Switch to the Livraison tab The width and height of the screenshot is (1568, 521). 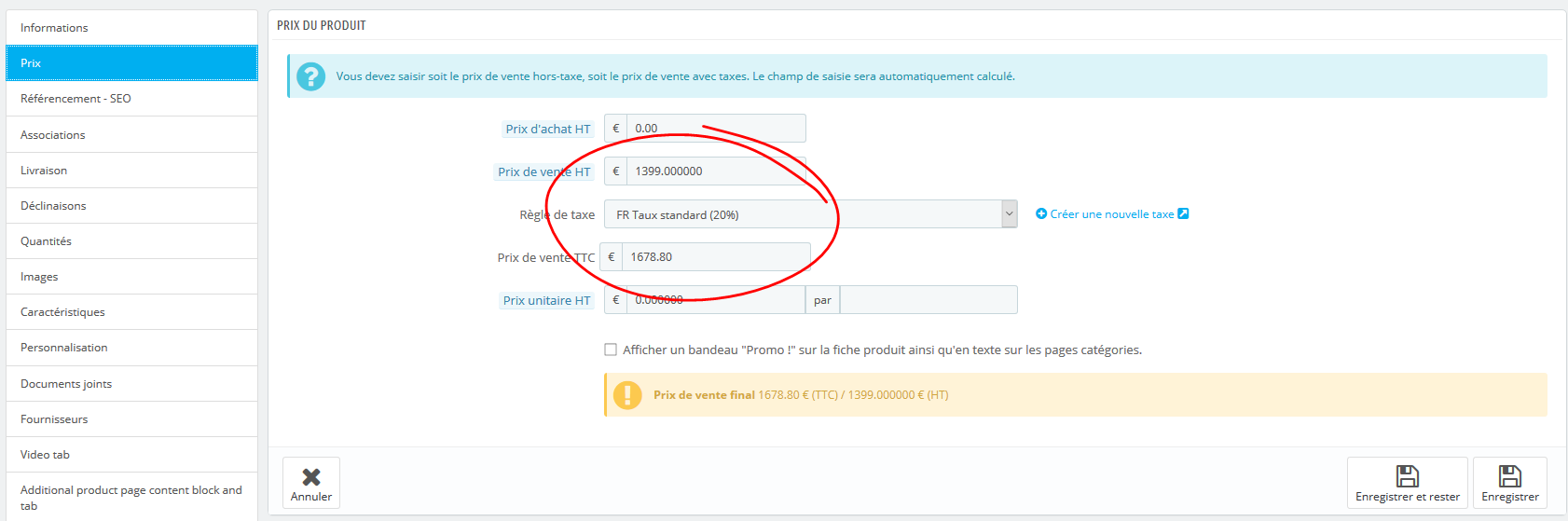click(x=131, y=171)
